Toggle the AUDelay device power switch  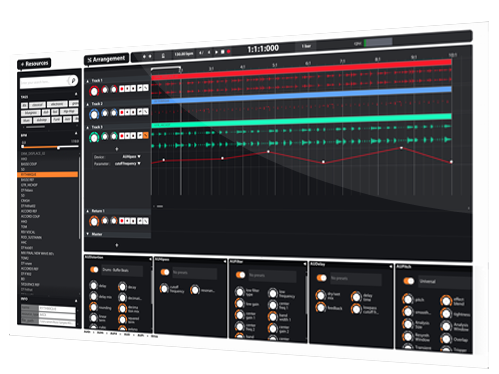tap(321, 277)
